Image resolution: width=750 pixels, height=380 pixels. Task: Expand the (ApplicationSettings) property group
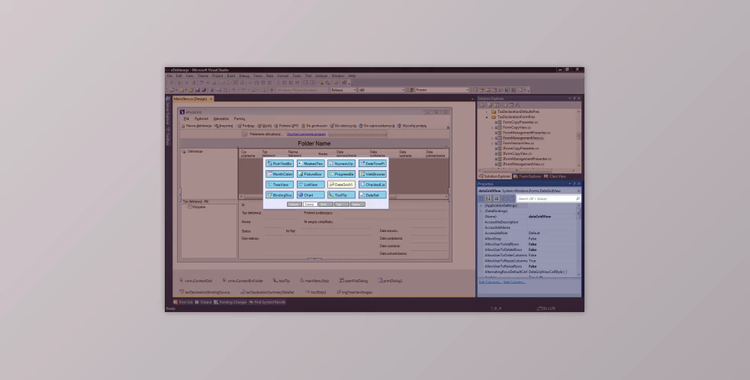(x=481, y=206)
